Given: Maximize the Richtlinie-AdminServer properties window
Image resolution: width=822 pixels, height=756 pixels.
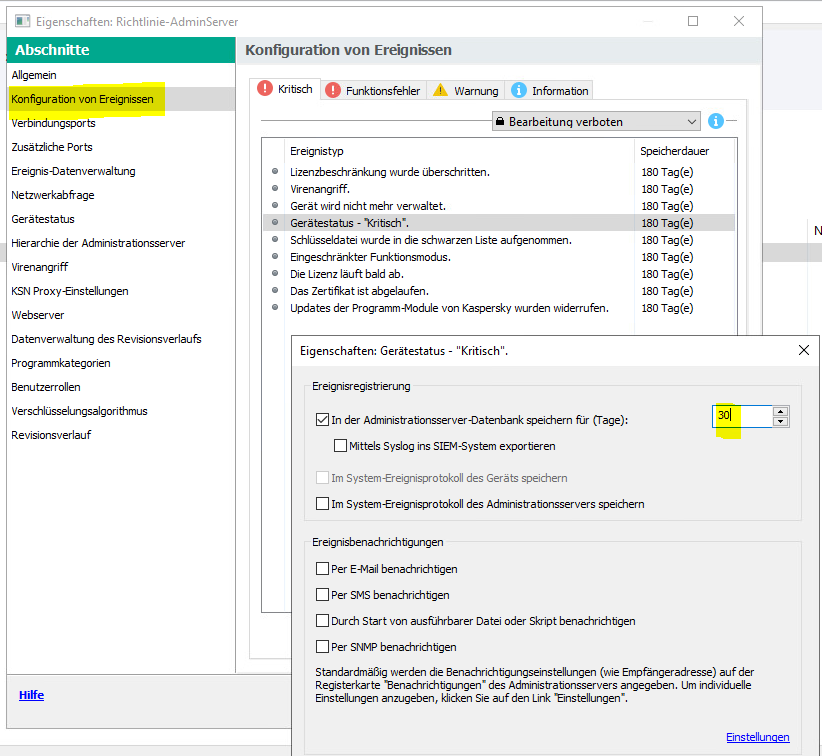Looking at the screenshot, I should [693, 21].
